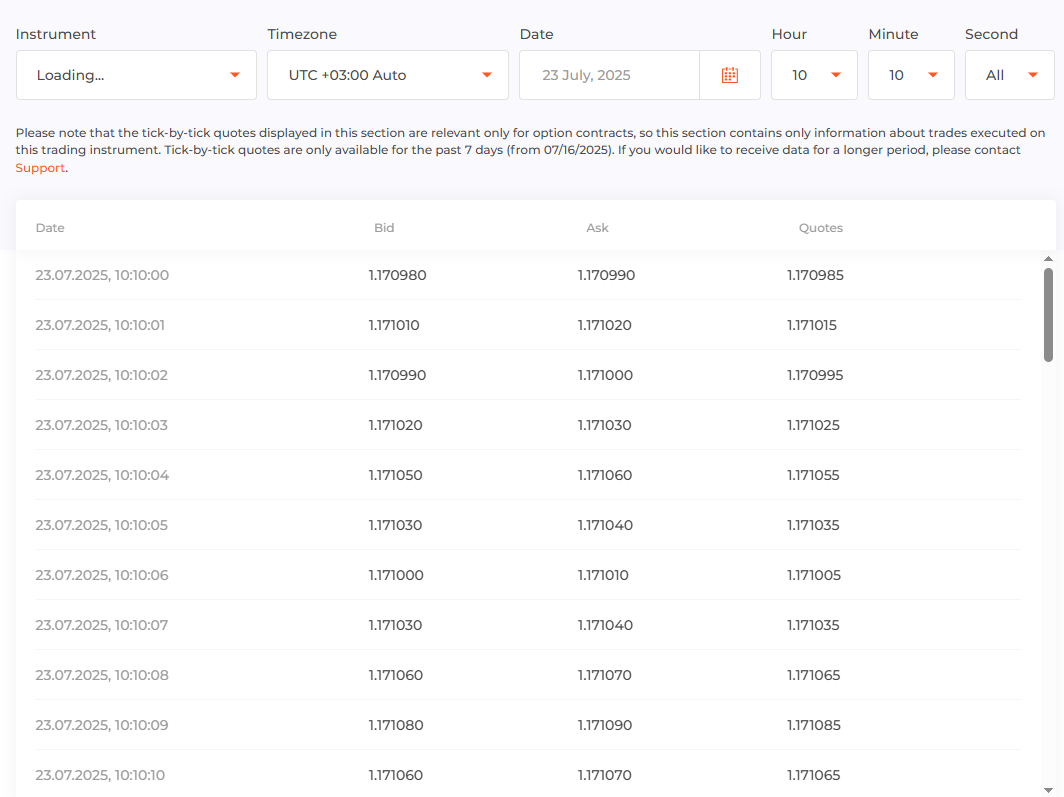Viewport: 1064px width, 797px height.
Task: Select quote value 1.170995 at 10:10:02
Action: pyautogui.click(x=815, y=375)
